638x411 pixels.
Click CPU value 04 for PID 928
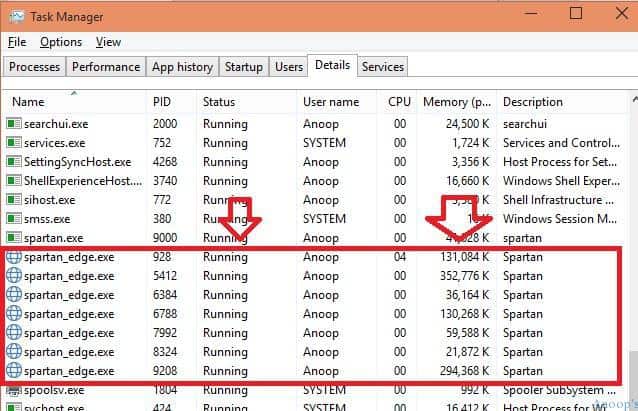(x=400, y=257)
